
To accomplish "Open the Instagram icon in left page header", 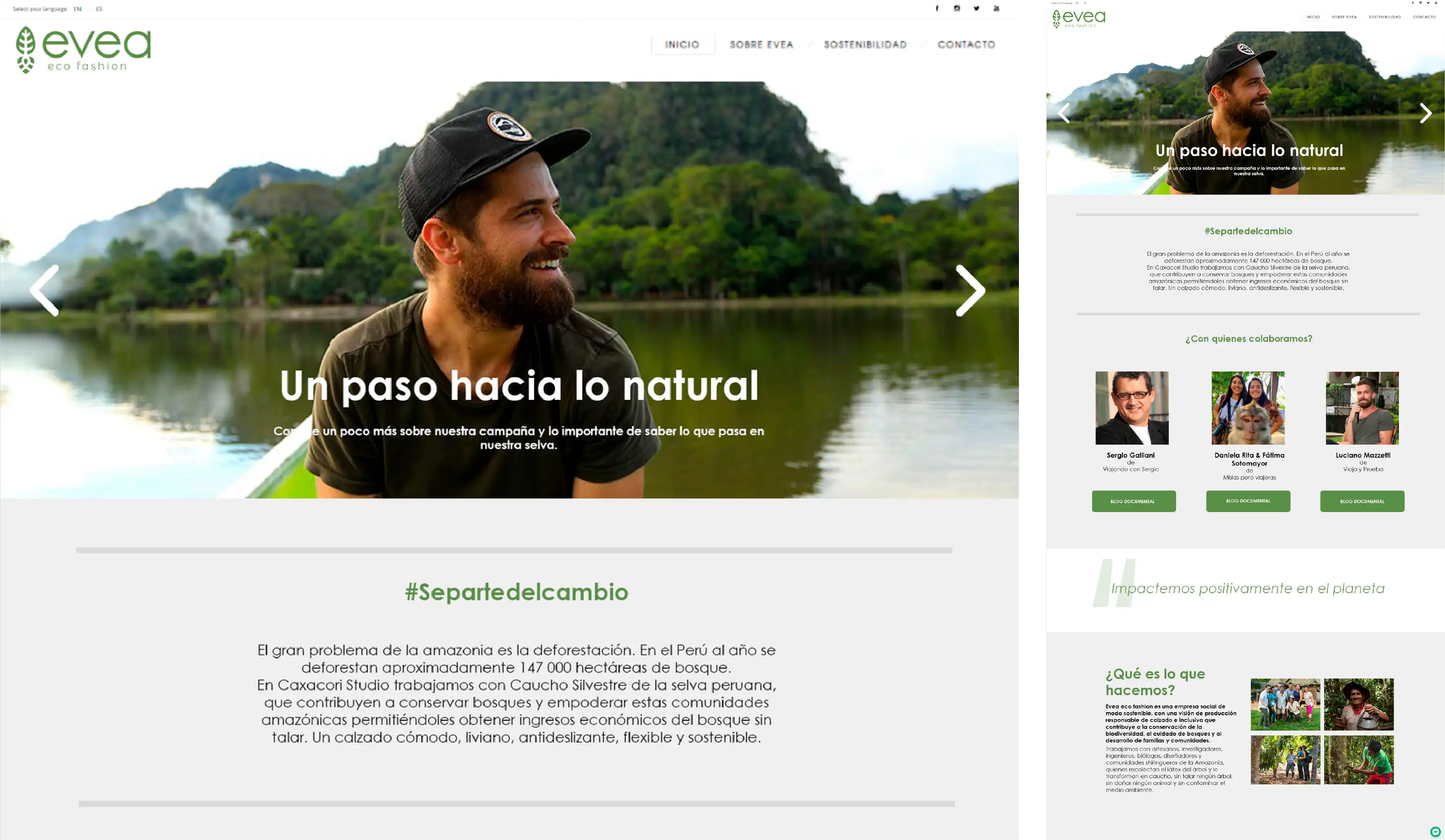I will (956, 9).
